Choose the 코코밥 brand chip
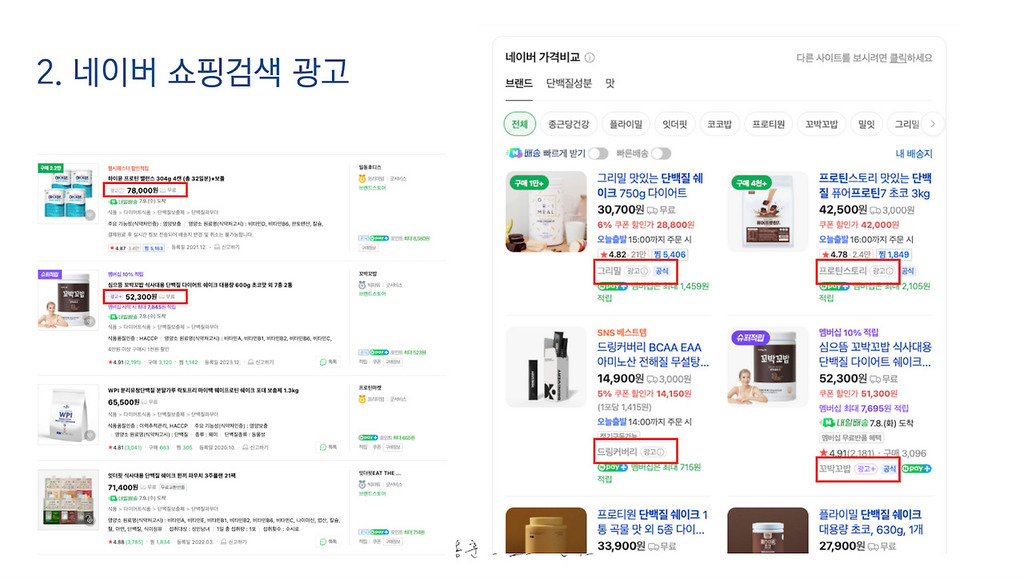The image size is (1024, 579). point(720,124)
